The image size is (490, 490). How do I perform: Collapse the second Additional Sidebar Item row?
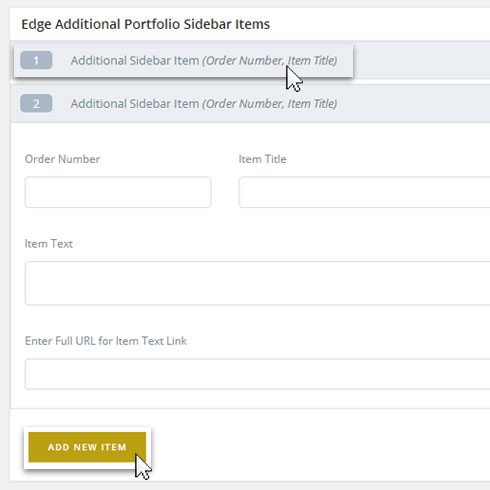[250, 104]
